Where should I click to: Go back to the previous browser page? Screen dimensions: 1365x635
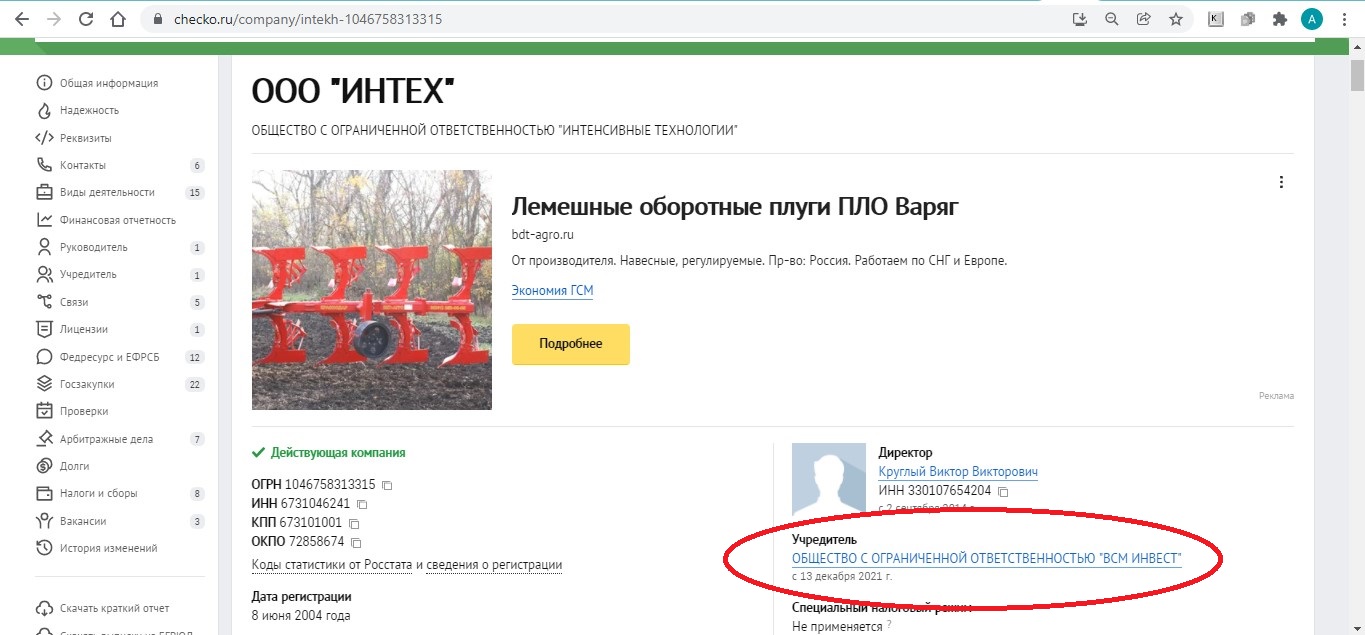(21, 19)
